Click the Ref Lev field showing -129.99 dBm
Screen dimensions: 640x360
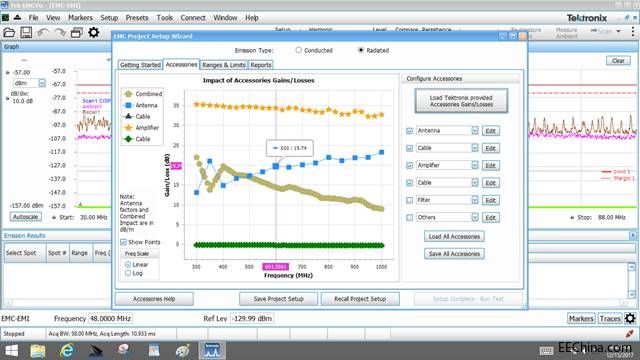point(252,318)
